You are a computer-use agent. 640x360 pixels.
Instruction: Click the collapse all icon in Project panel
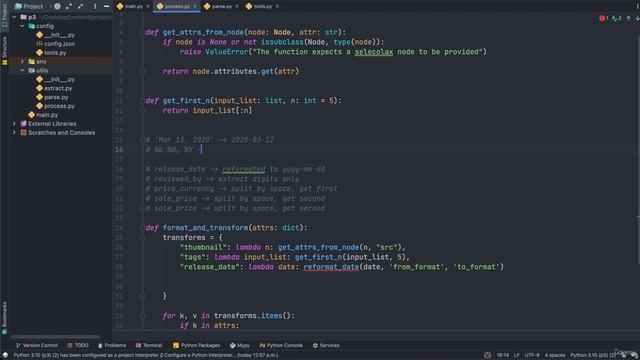tap(80, 6)
